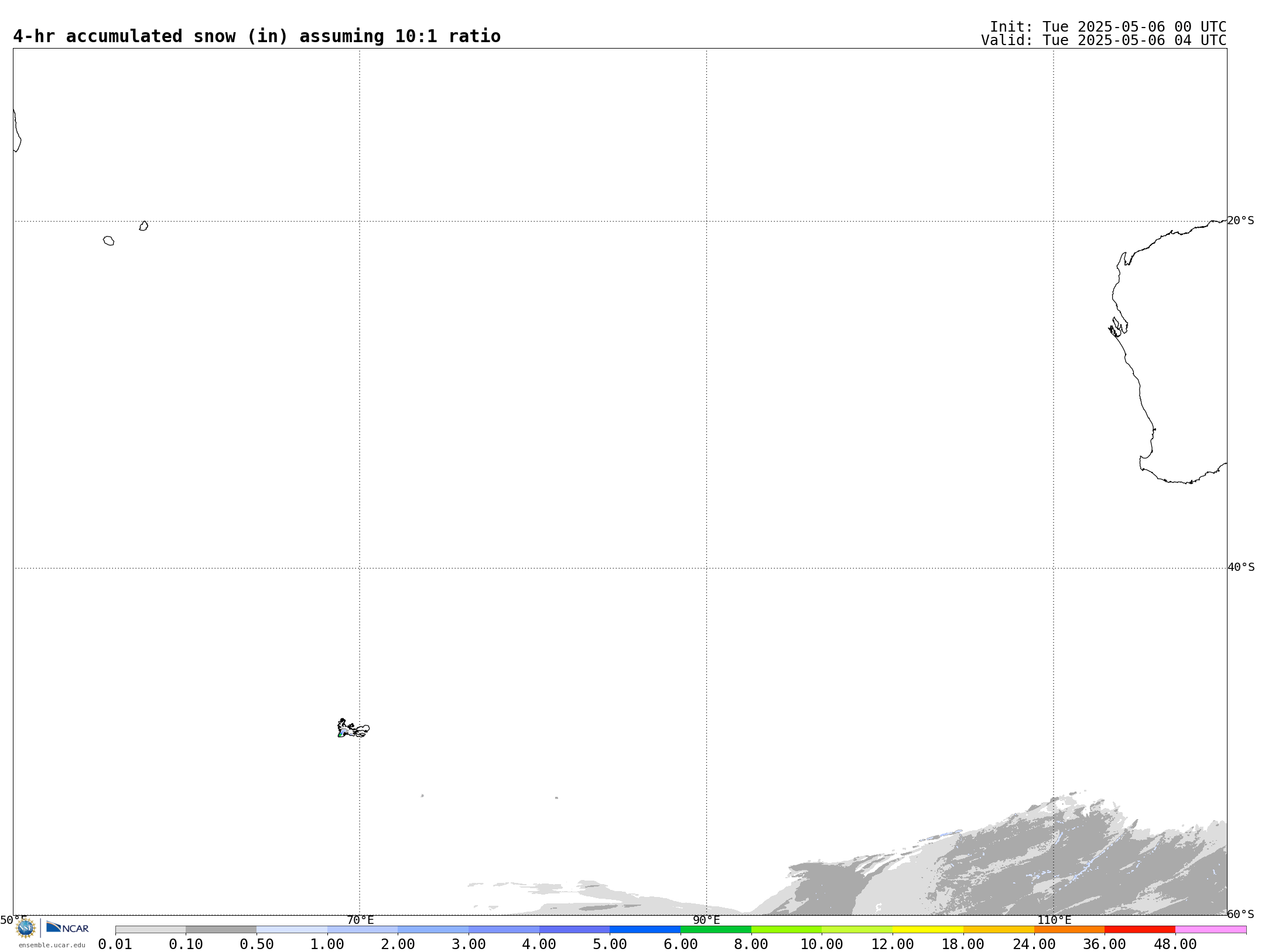Select the periwinkle 3.00 color swatch
Image resolution: width=1265 pixels, height=952 pixels.
click(504, 930)
